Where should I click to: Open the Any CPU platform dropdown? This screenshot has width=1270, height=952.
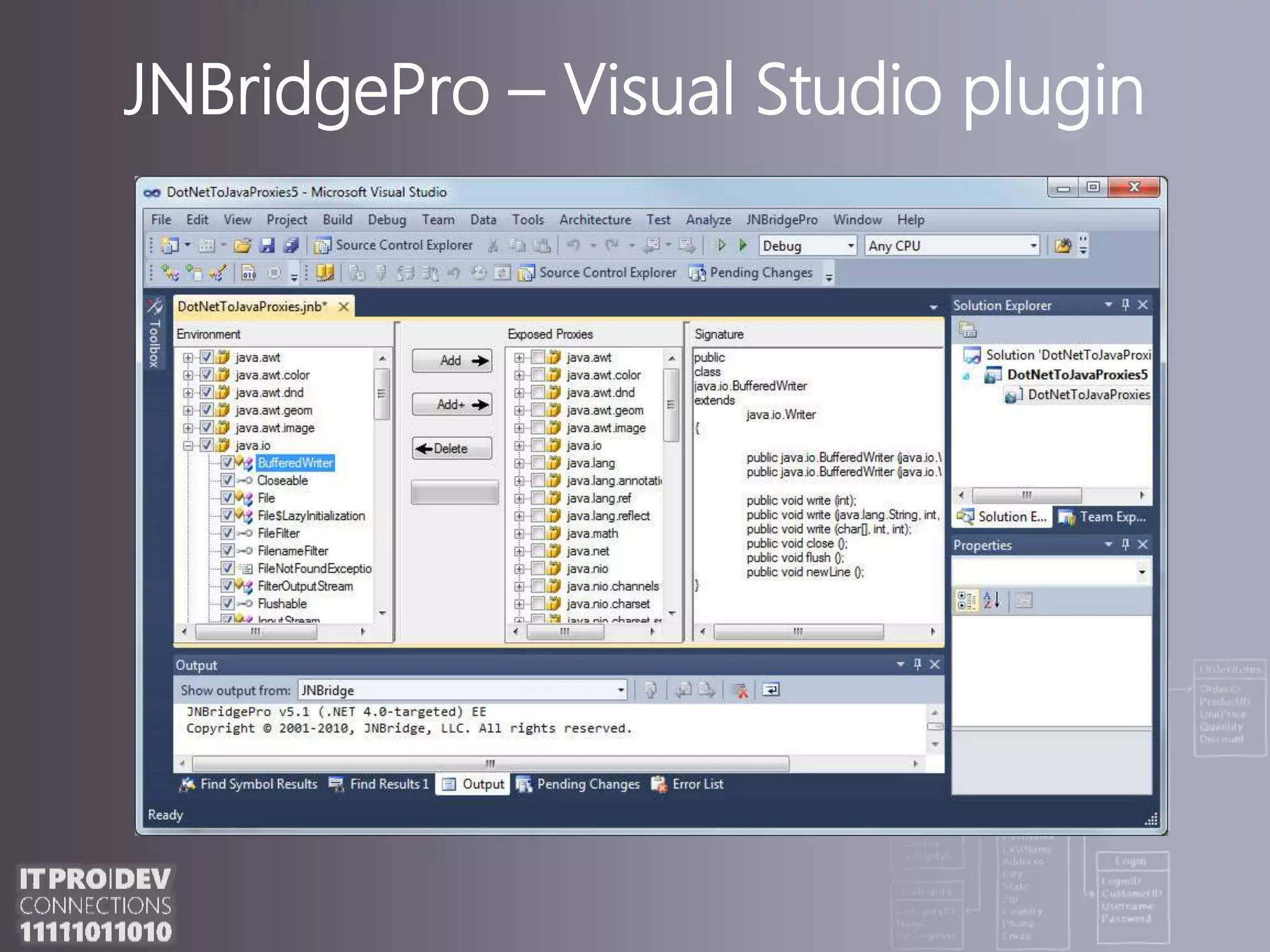point(1033,246)
